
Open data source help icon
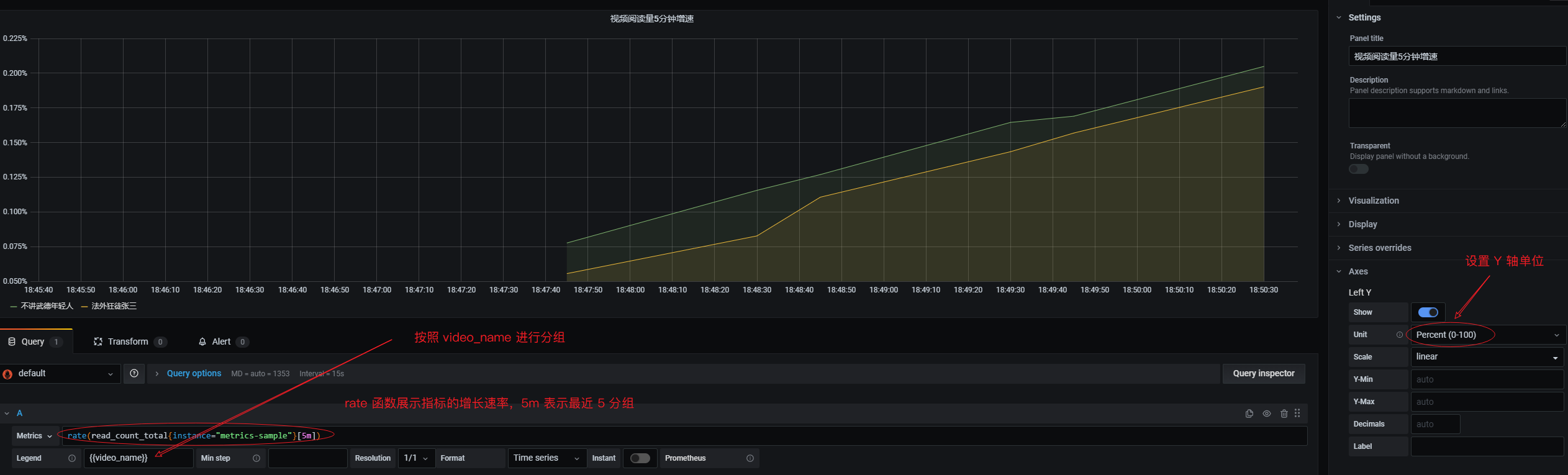[x=134, y=373]
